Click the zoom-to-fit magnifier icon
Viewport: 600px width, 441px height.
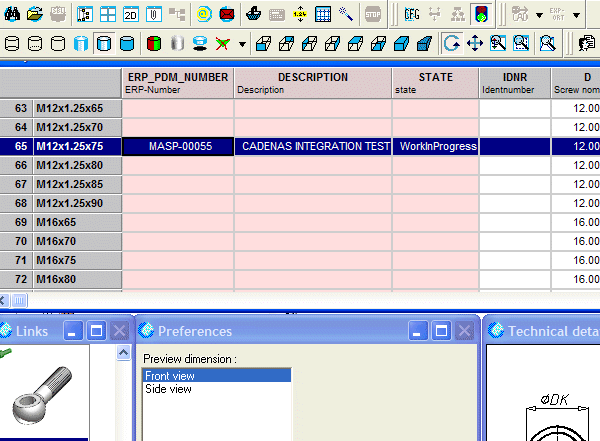(x=548, y=43)
